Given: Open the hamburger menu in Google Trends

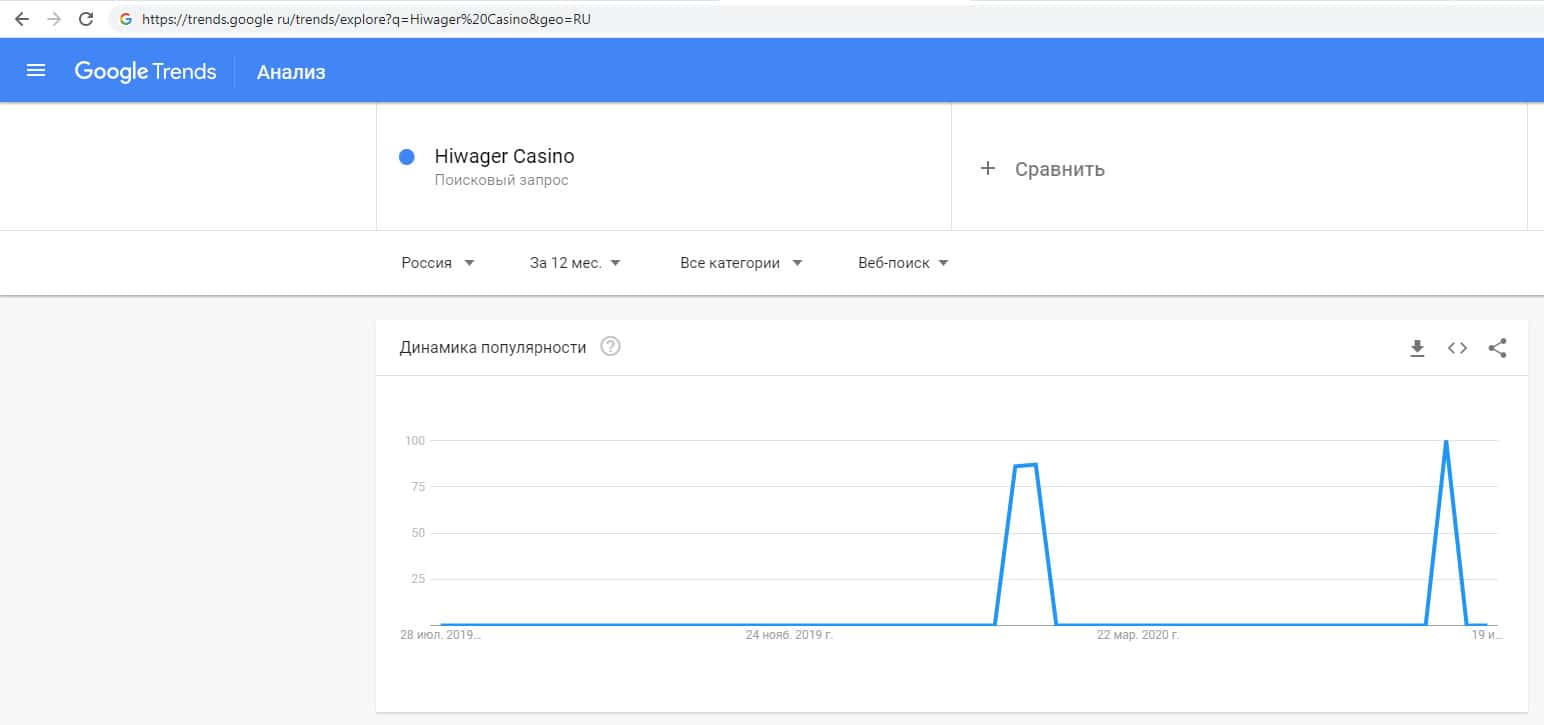Looking at the screenshot, I should [x=36, y=71].
